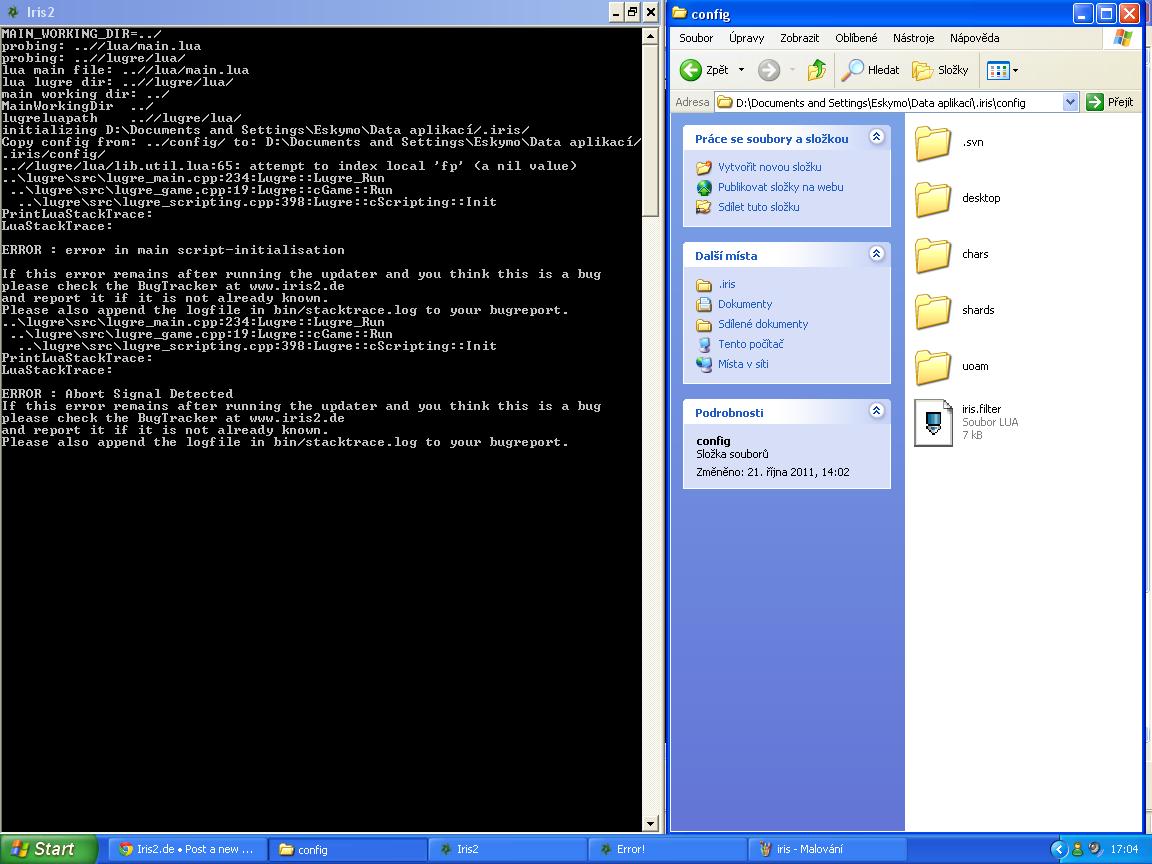Open the Úpravy menu
Image resolution: width=1152 pixels, height=864 pixels.
click(746, 38)
